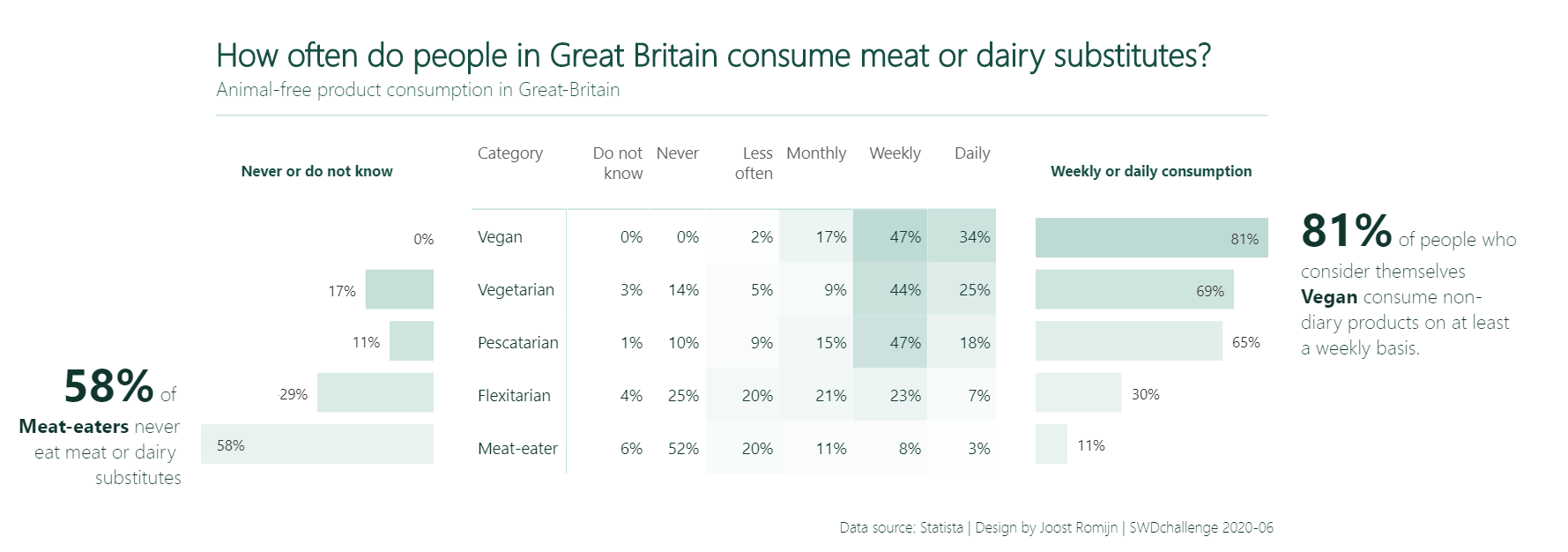Click the Daily column header
The height and width of the screenshot is (552, 1568).
[972, 153]
